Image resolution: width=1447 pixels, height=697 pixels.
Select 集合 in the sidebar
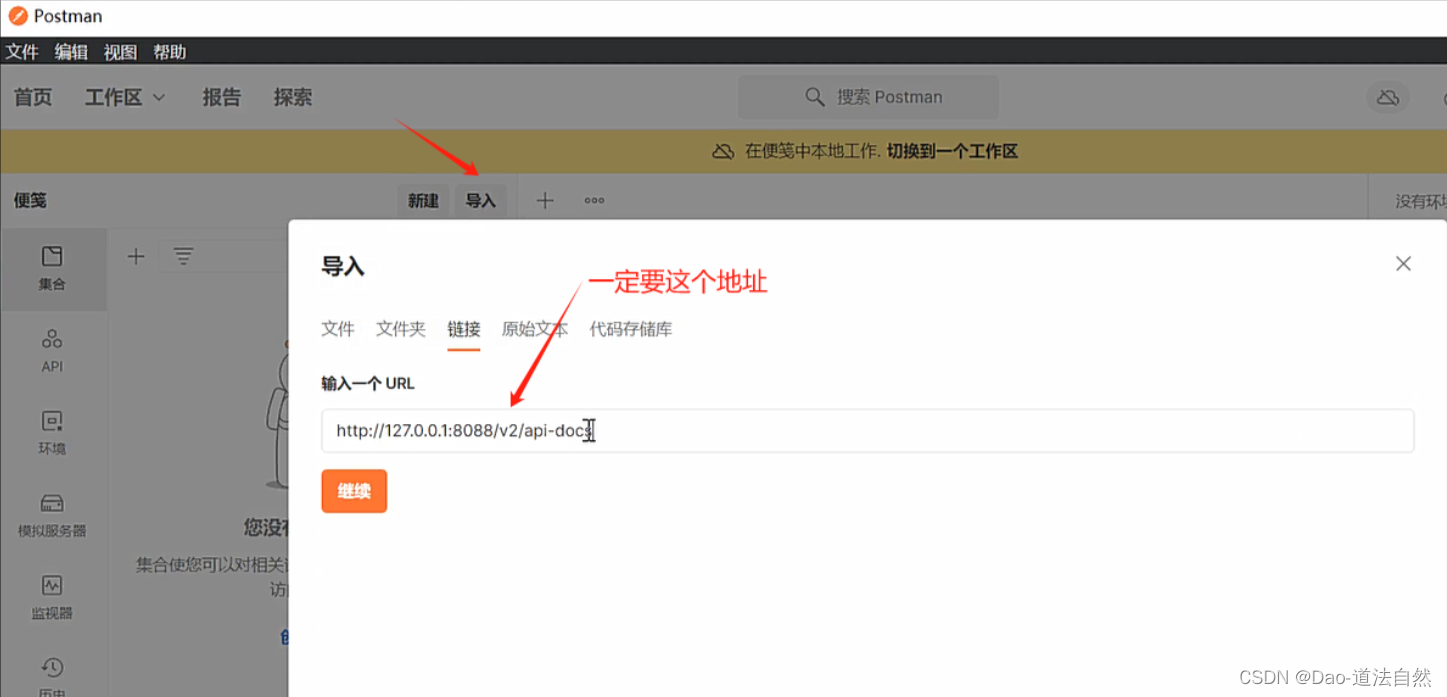point(52,268)
